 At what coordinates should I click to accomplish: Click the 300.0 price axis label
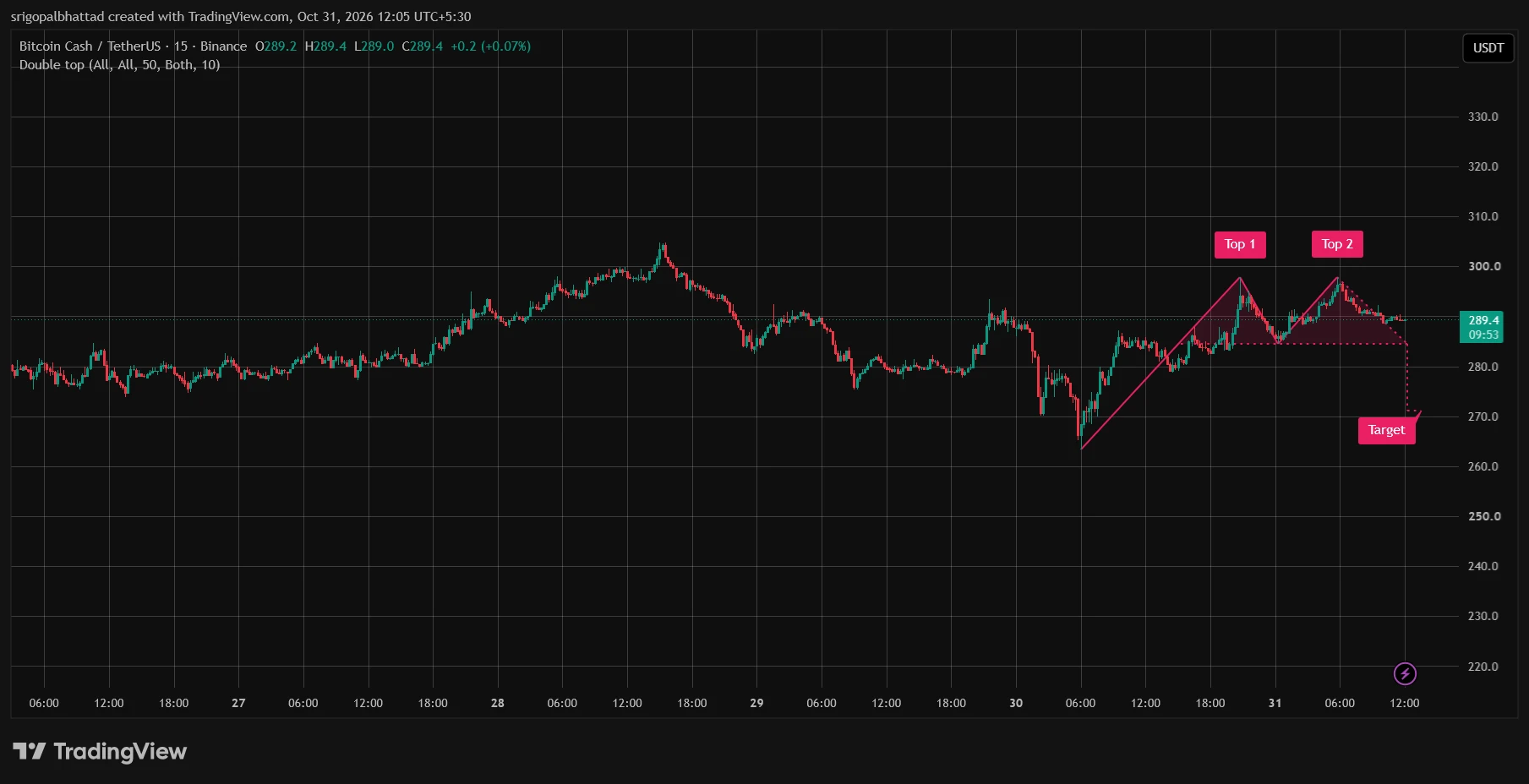point(1484,266)
